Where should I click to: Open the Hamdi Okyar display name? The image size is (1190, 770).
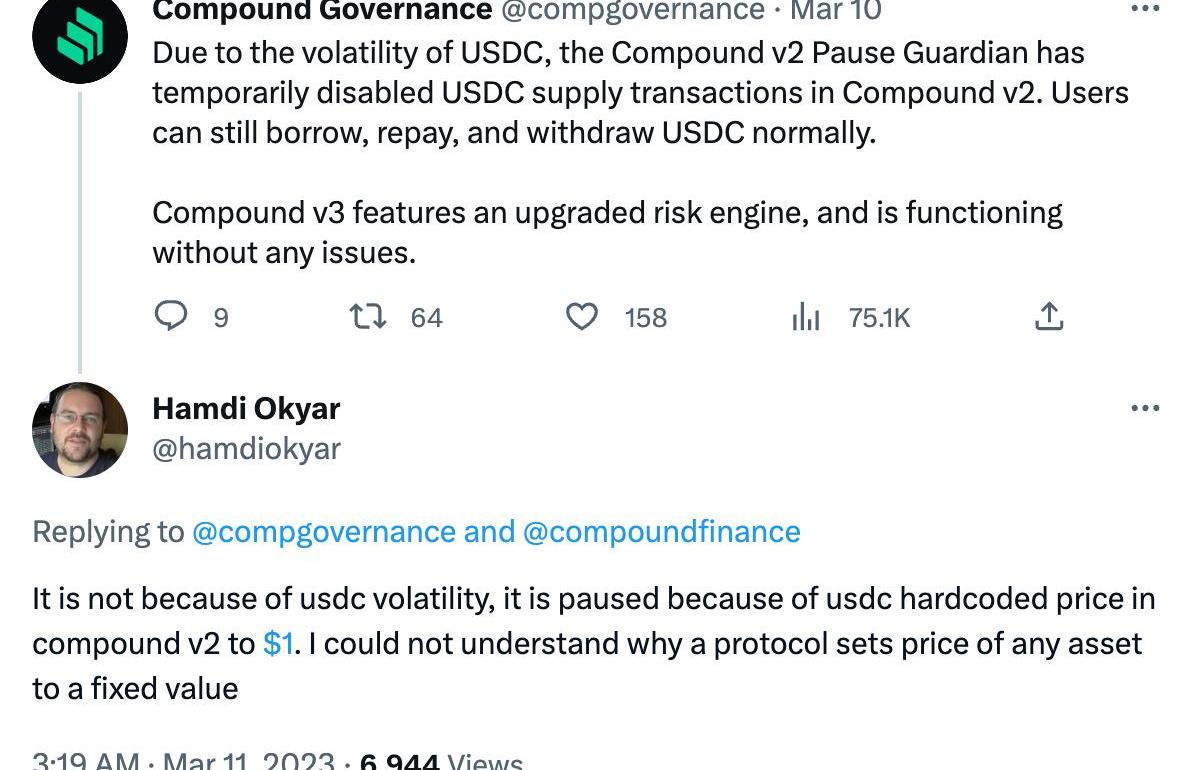(246, 408)
